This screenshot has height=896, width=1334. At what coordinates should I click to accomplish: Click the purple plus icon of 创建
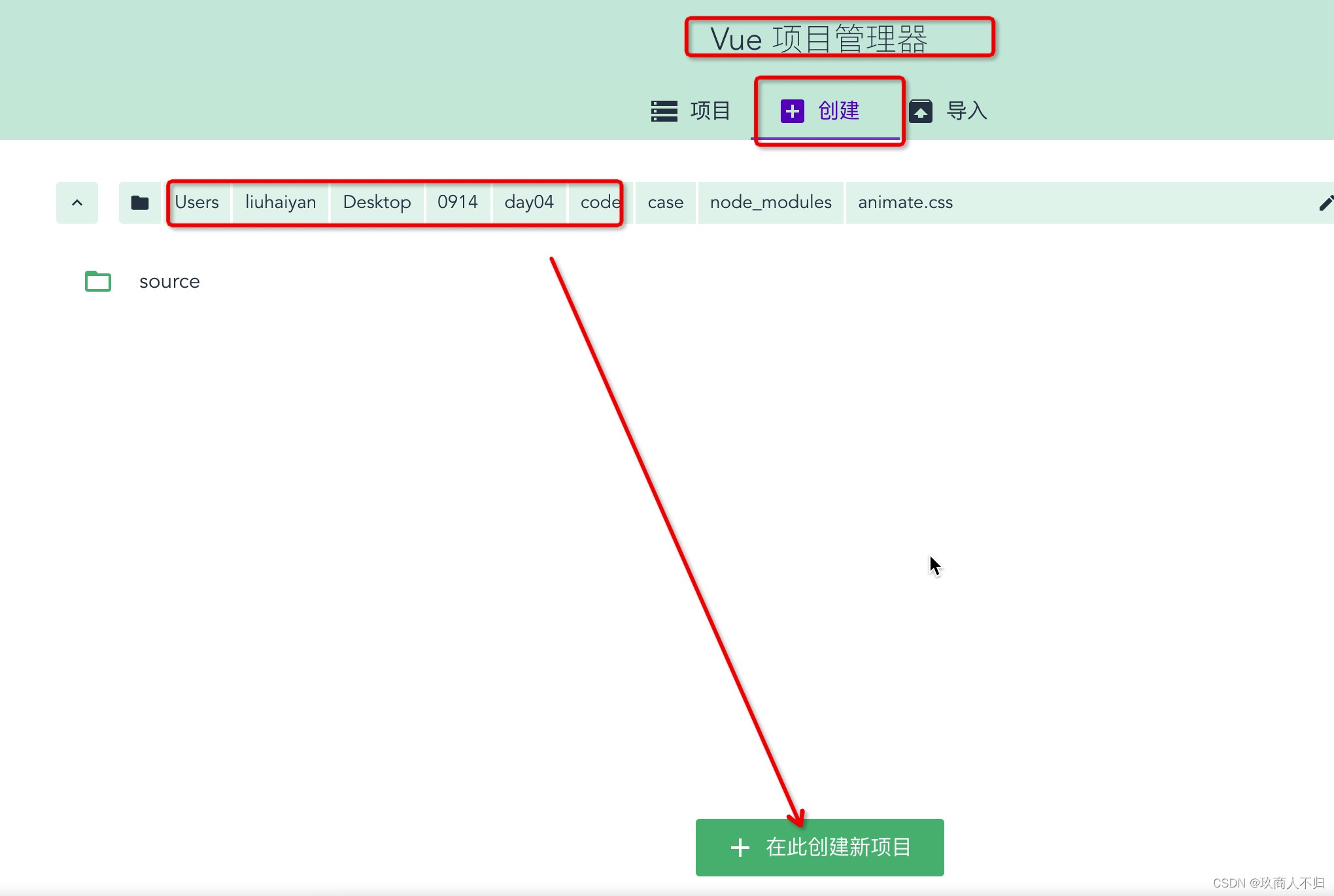tap(792, 111)
